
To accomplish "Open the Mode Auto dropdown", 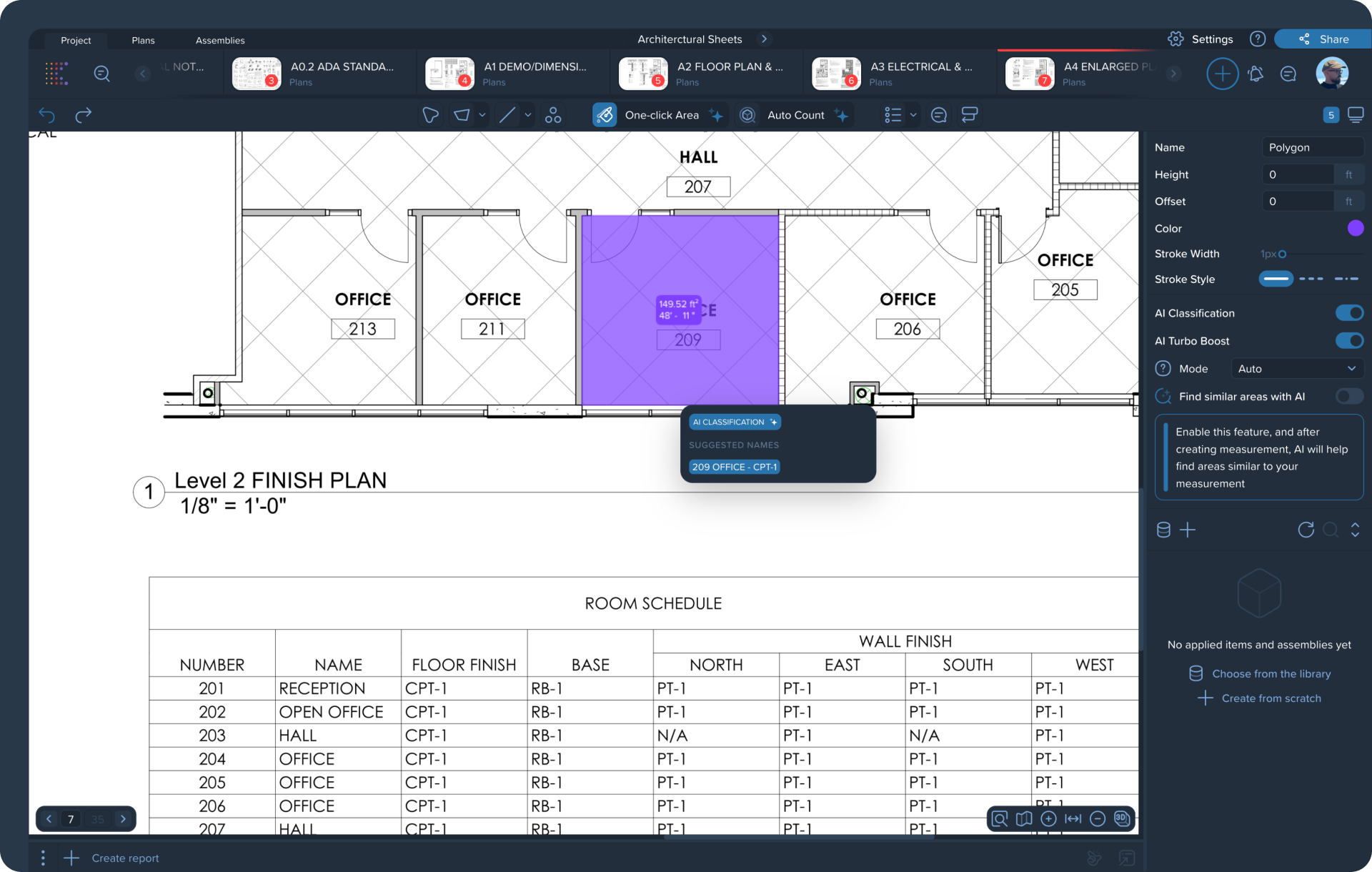I will 1296,369.
